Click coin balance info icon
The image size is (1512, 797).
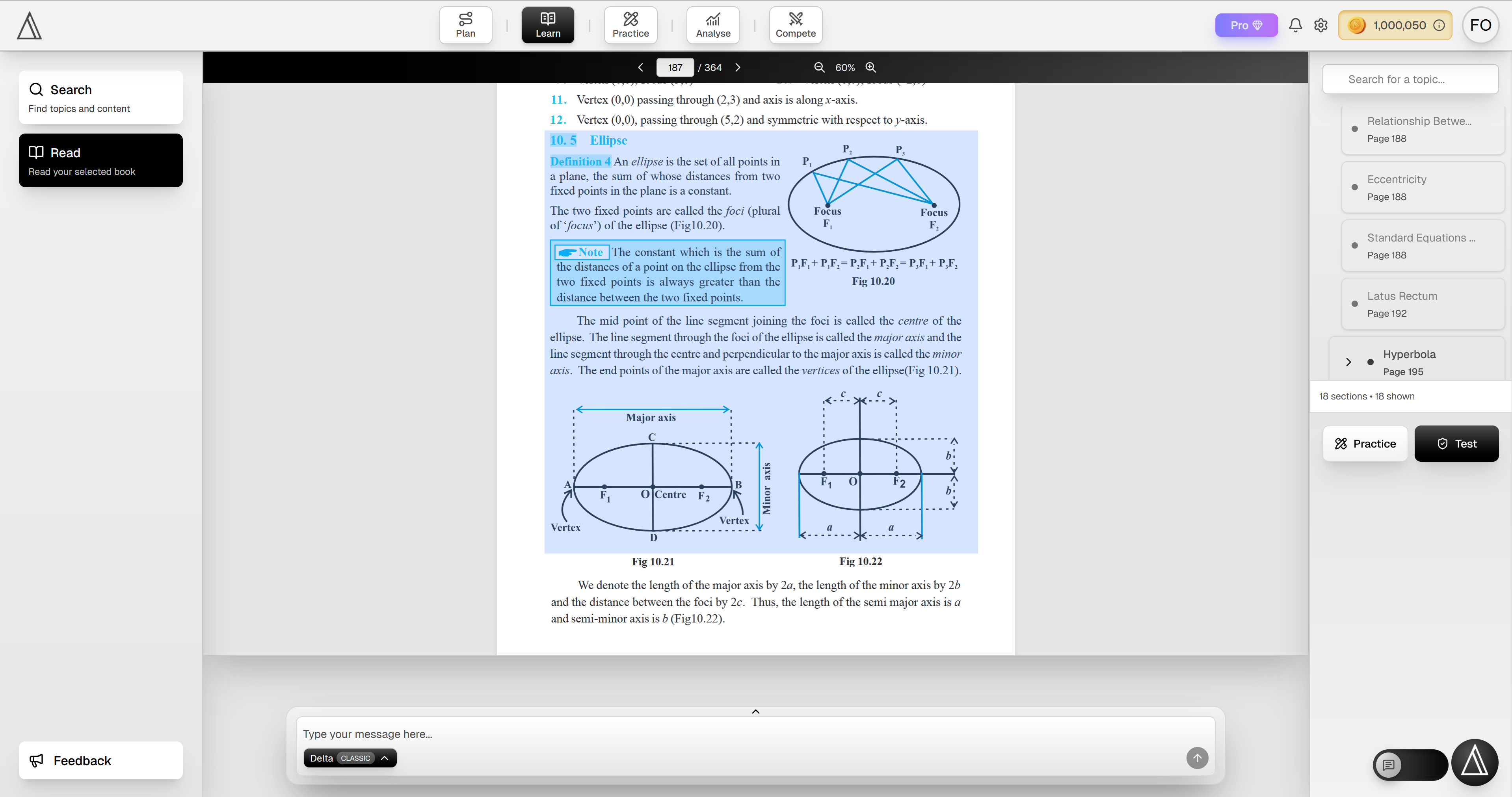click(x=1439, y=25)
